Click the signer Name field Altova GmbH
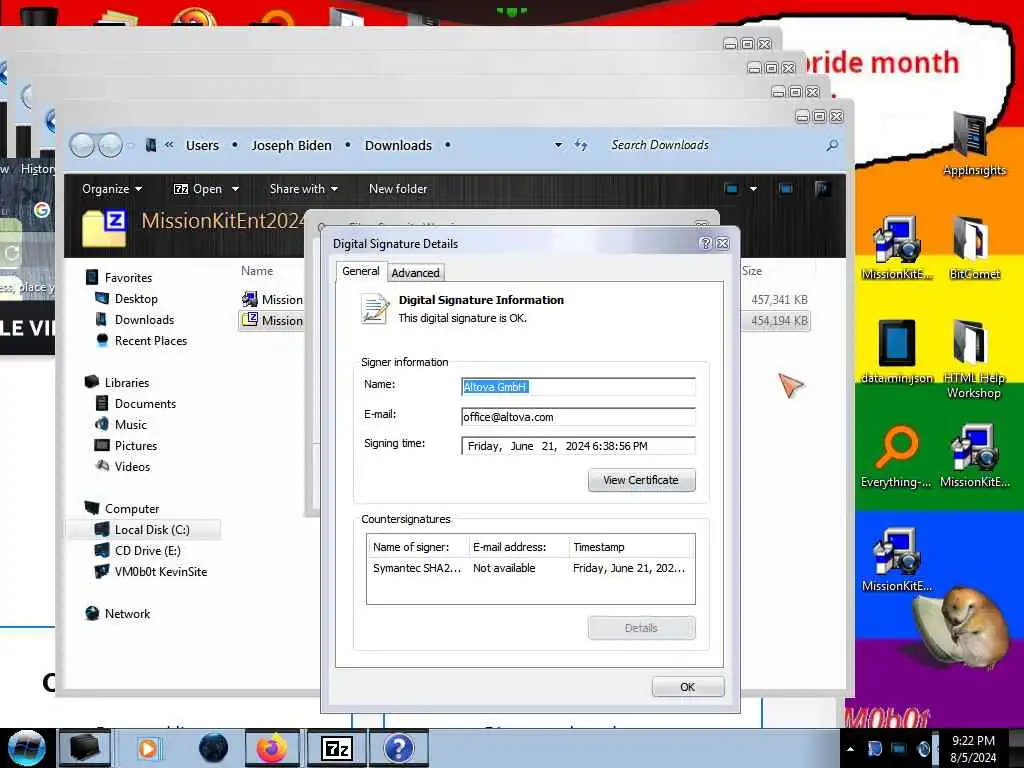1024x768 pixels. [578, 387]
